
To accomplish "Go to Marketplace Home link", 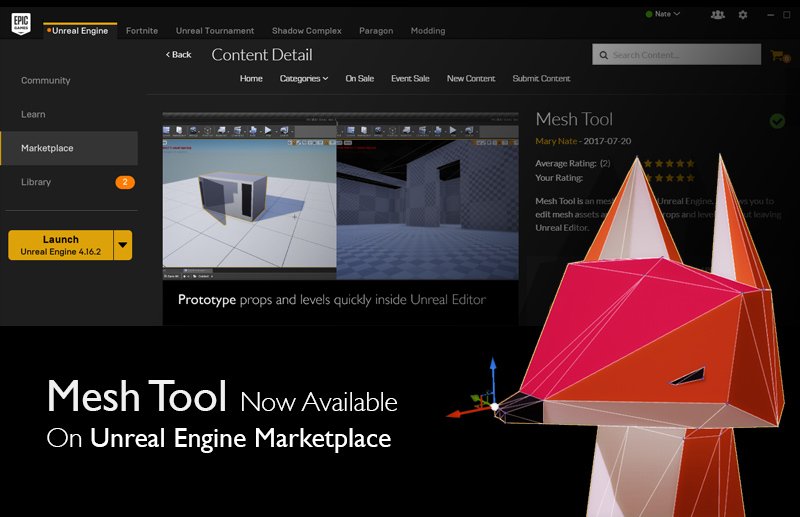I will (251, 79).
